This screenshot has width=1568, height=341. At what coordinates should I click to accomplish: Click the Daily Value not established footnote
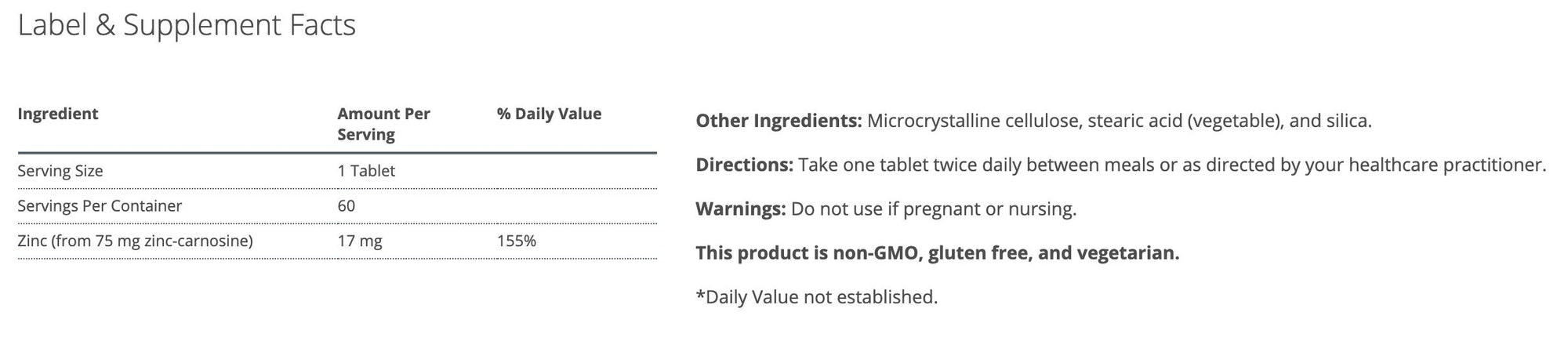pos(816,297)
